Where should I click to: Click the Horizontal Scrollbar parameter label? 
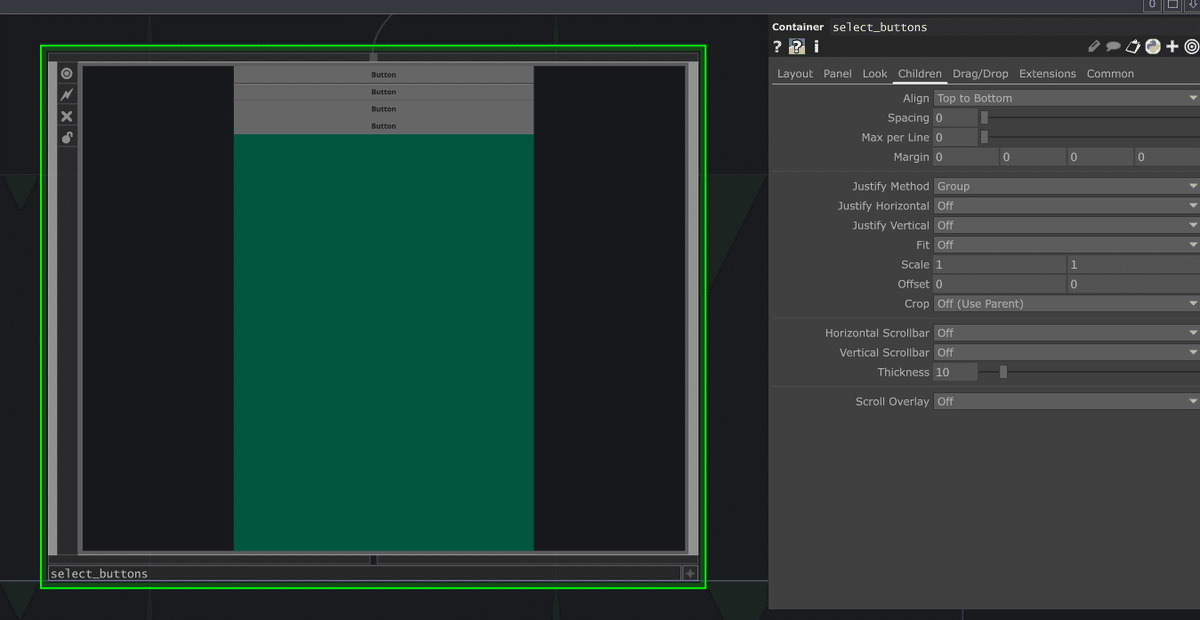(877, 333)
